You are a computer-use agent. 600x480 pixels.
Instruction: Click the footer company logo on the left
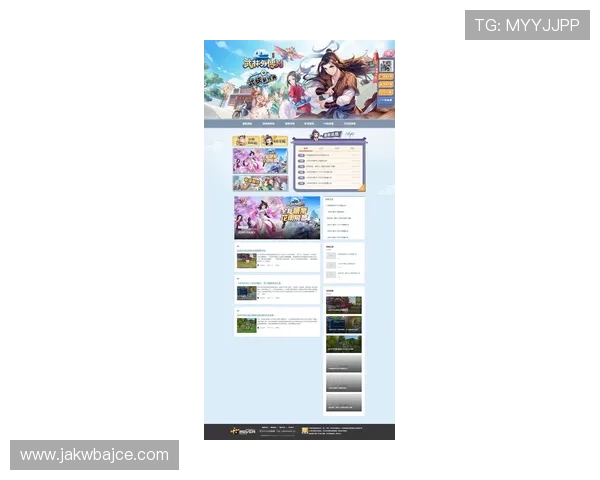242,431
